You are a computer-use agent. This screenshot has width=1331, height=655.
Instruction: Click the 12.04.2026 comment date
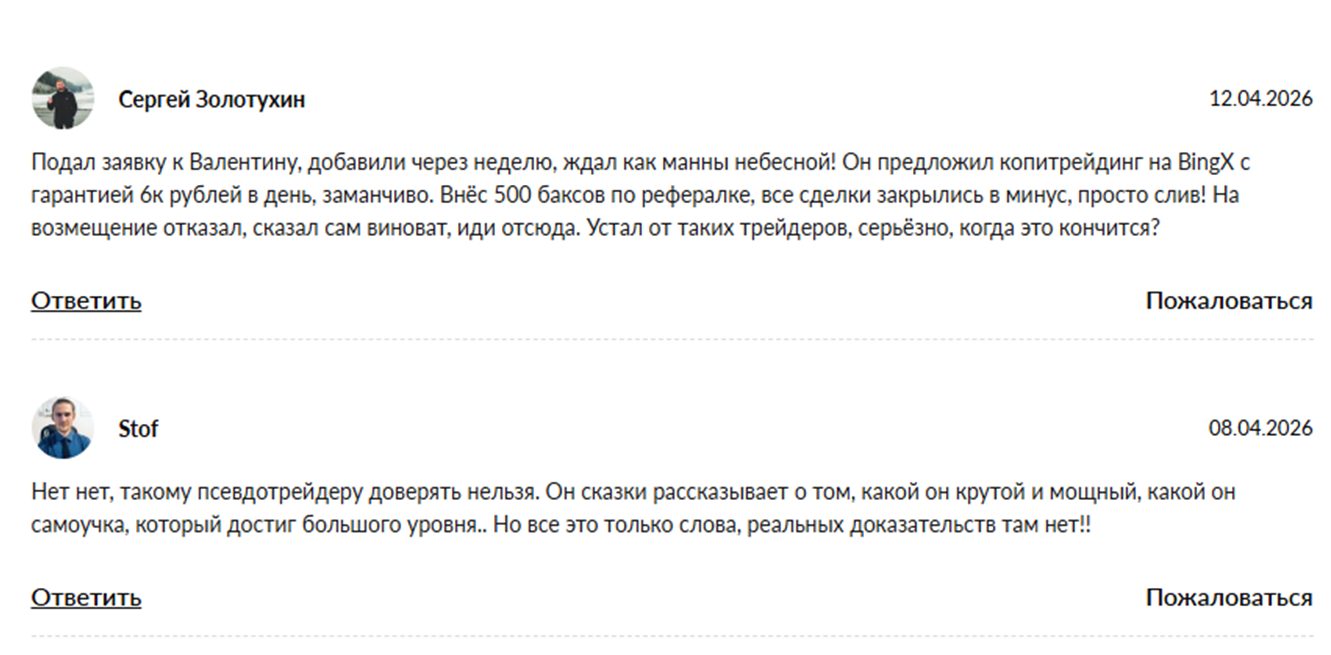coord(1260,99)
